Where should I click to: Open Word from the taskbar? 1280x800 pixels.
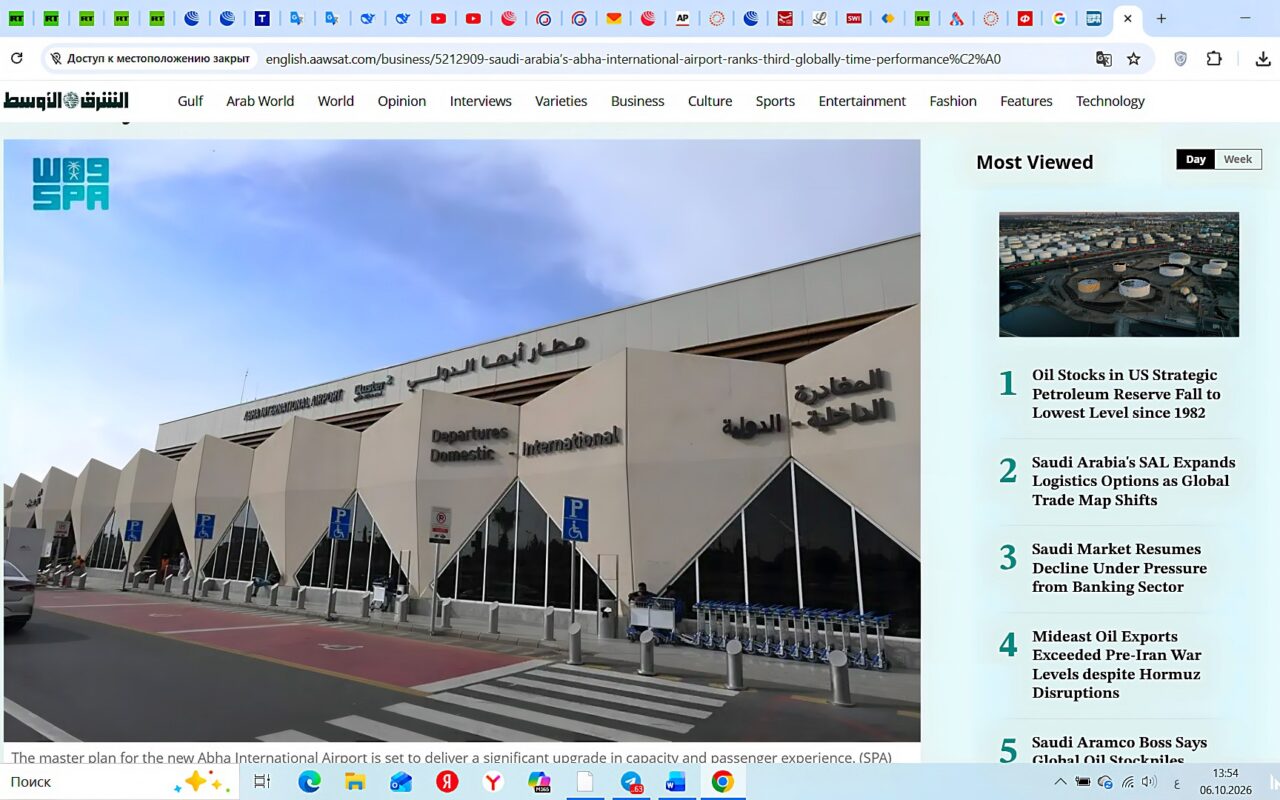click(x=676, y=782)
